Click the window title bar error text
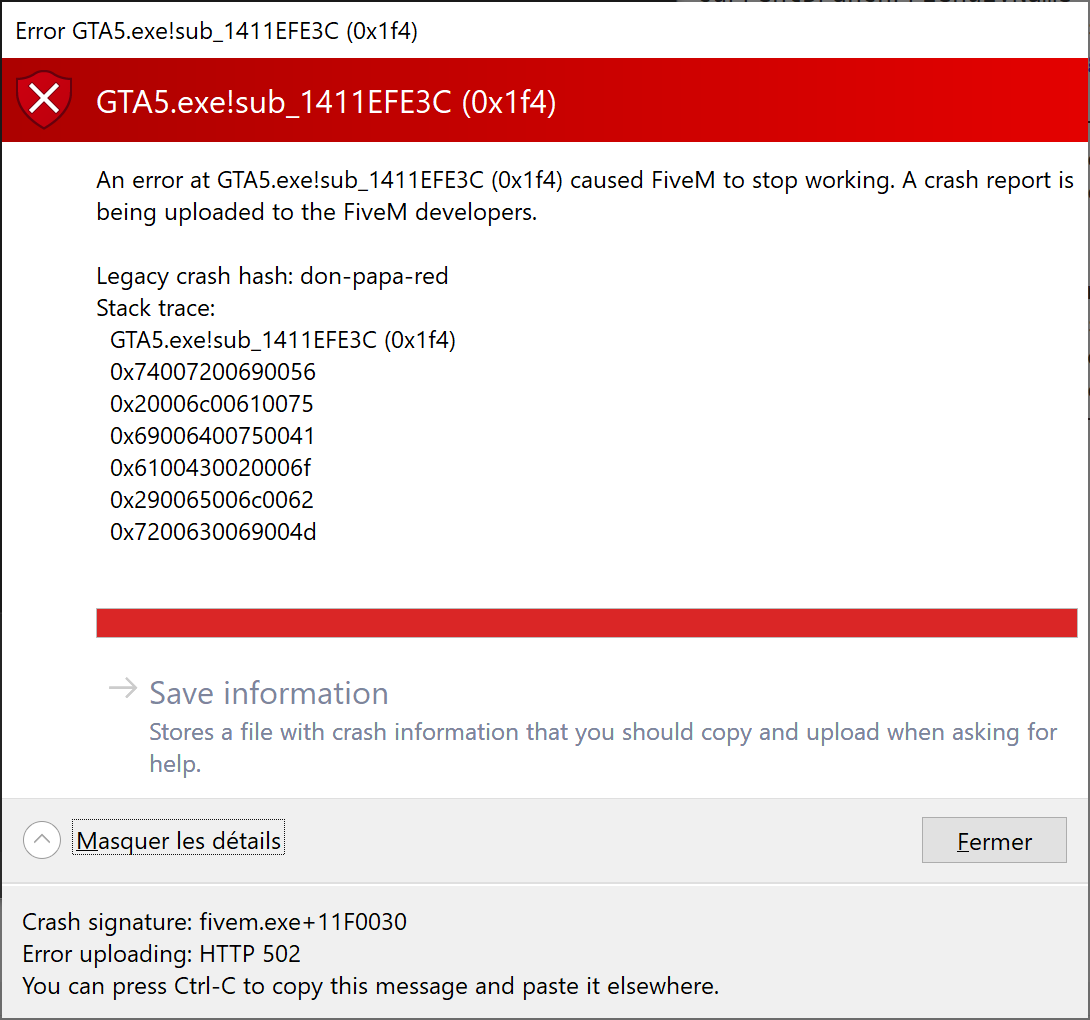The height and width of the screenshot is (1020, 1090). pos(216,31)
